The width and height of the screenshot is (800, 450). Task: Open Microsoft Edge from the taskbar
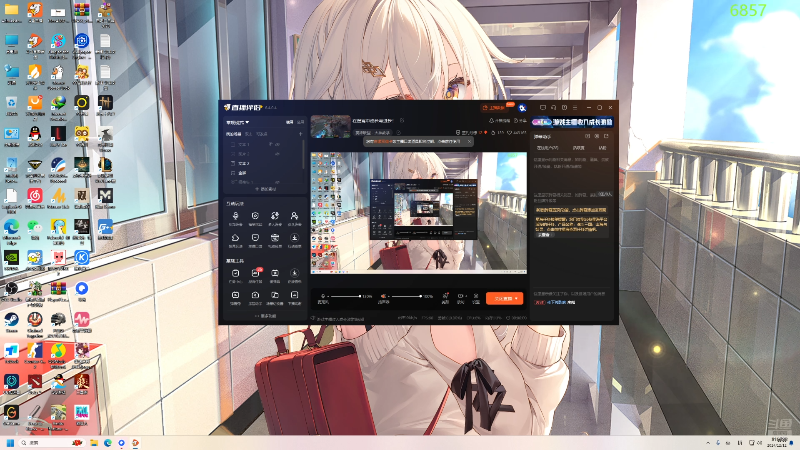(x=108, y=443)
